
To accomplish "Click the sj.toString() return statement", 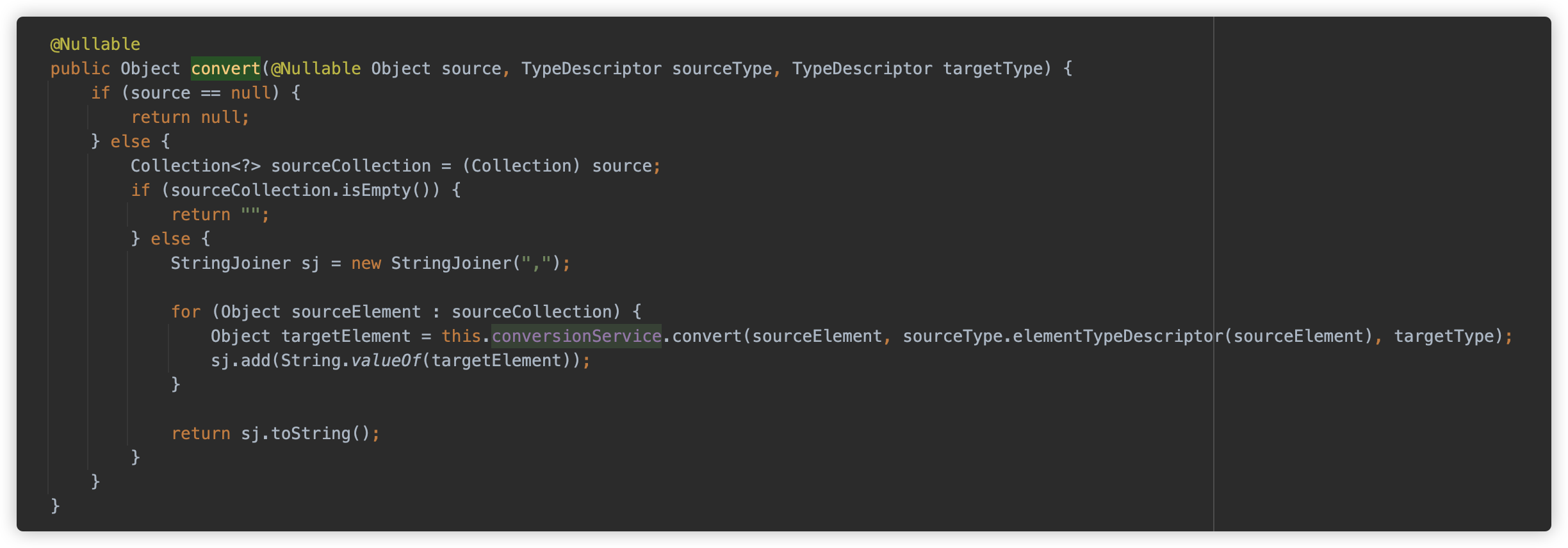I will pyautogui.click(x=275, y=433).
